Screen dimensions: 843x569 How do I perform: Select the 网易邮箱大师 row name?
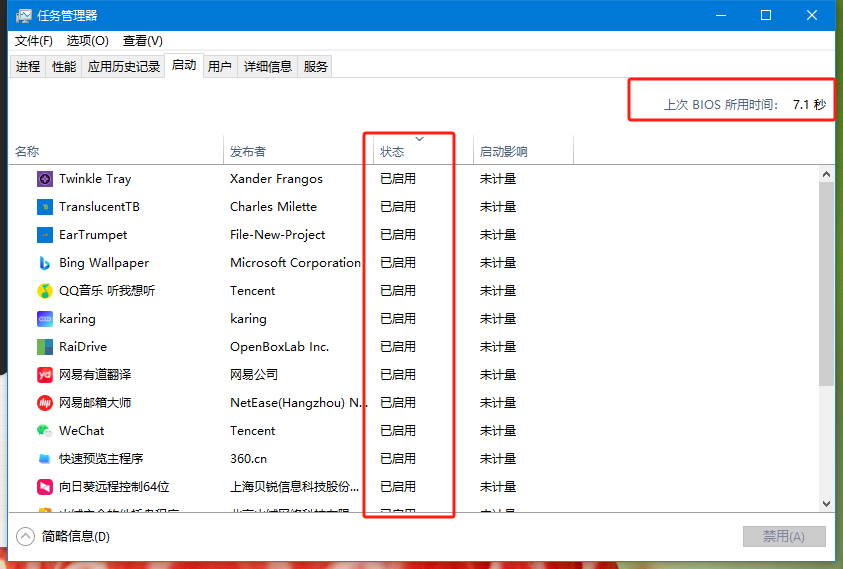click(x=95, y=402)
